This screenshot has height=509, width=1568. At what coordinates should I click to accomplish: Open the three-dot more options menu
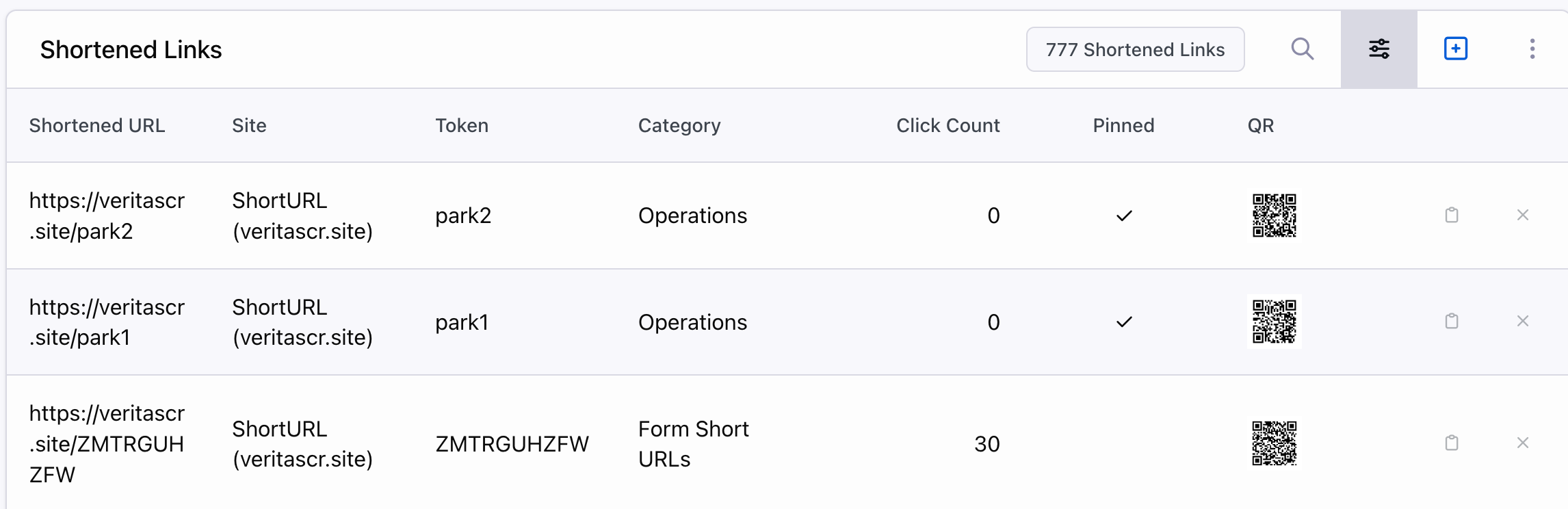coord(1532,49)
